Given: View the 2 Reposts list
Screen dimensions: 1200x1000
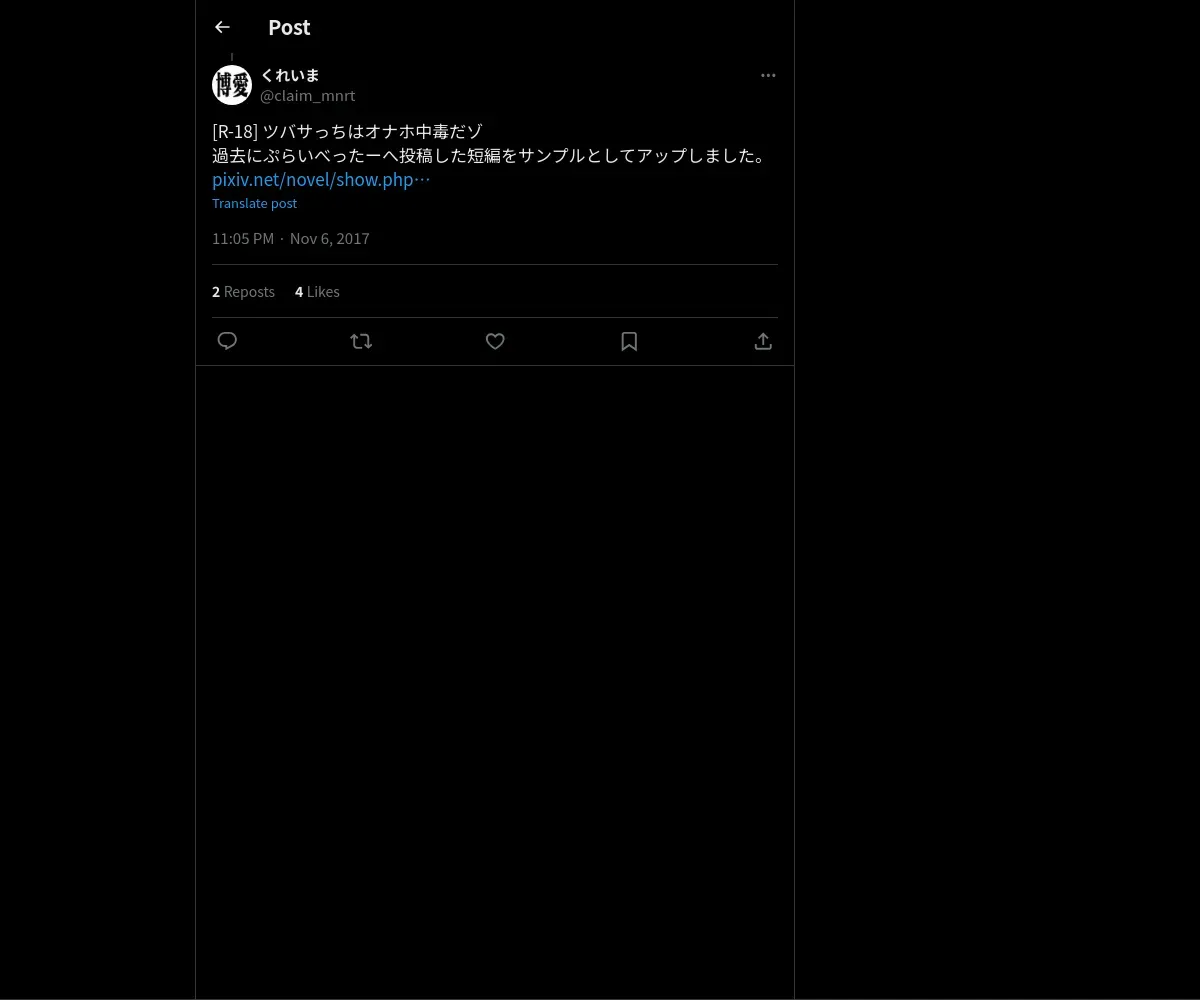Looking at the screenshot, I should 243,292.
